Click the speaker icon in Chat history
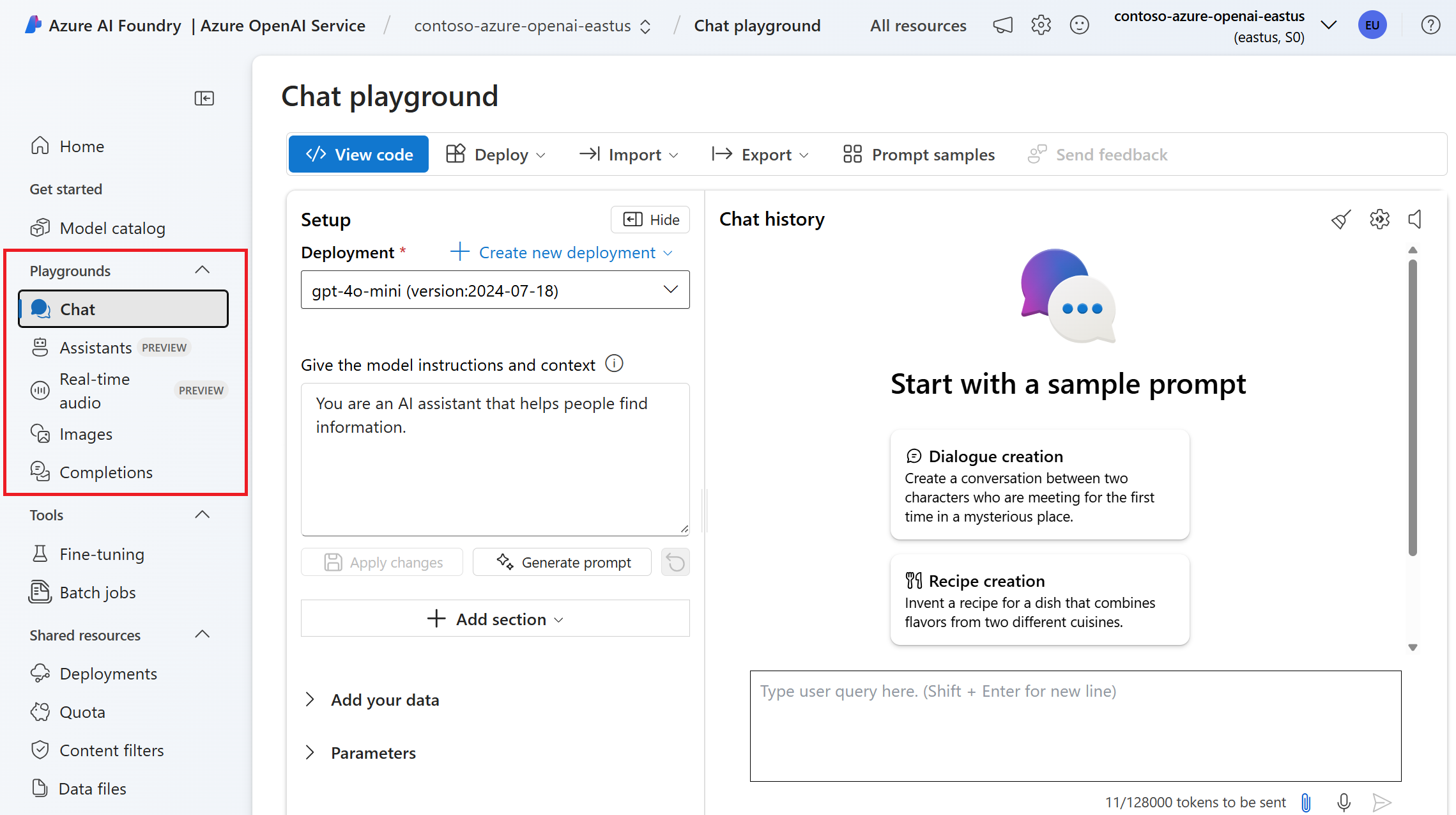 1415,219
